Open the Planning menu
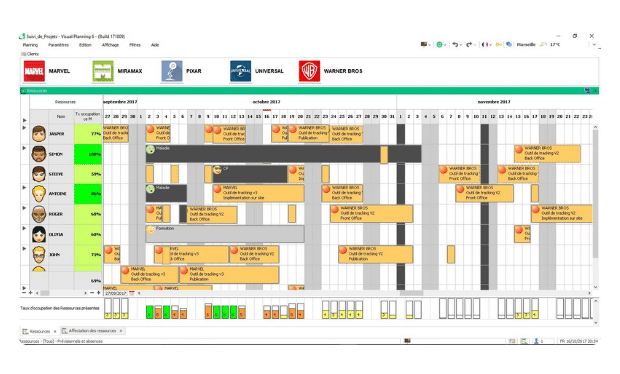Image resolution: width=620 pixels, height=374 pixels. click(30, 45)
